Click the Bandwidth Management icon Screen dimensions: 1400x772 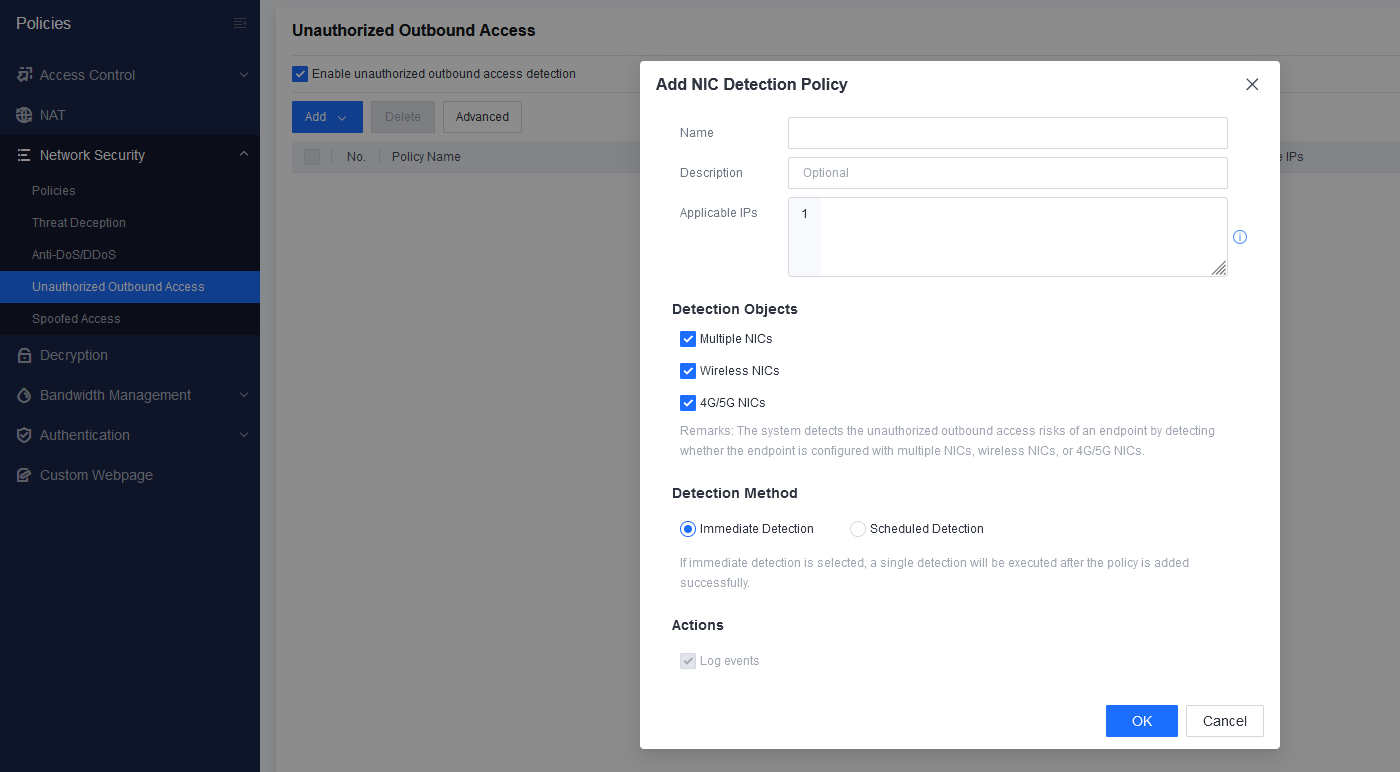(x=24, y=395)
